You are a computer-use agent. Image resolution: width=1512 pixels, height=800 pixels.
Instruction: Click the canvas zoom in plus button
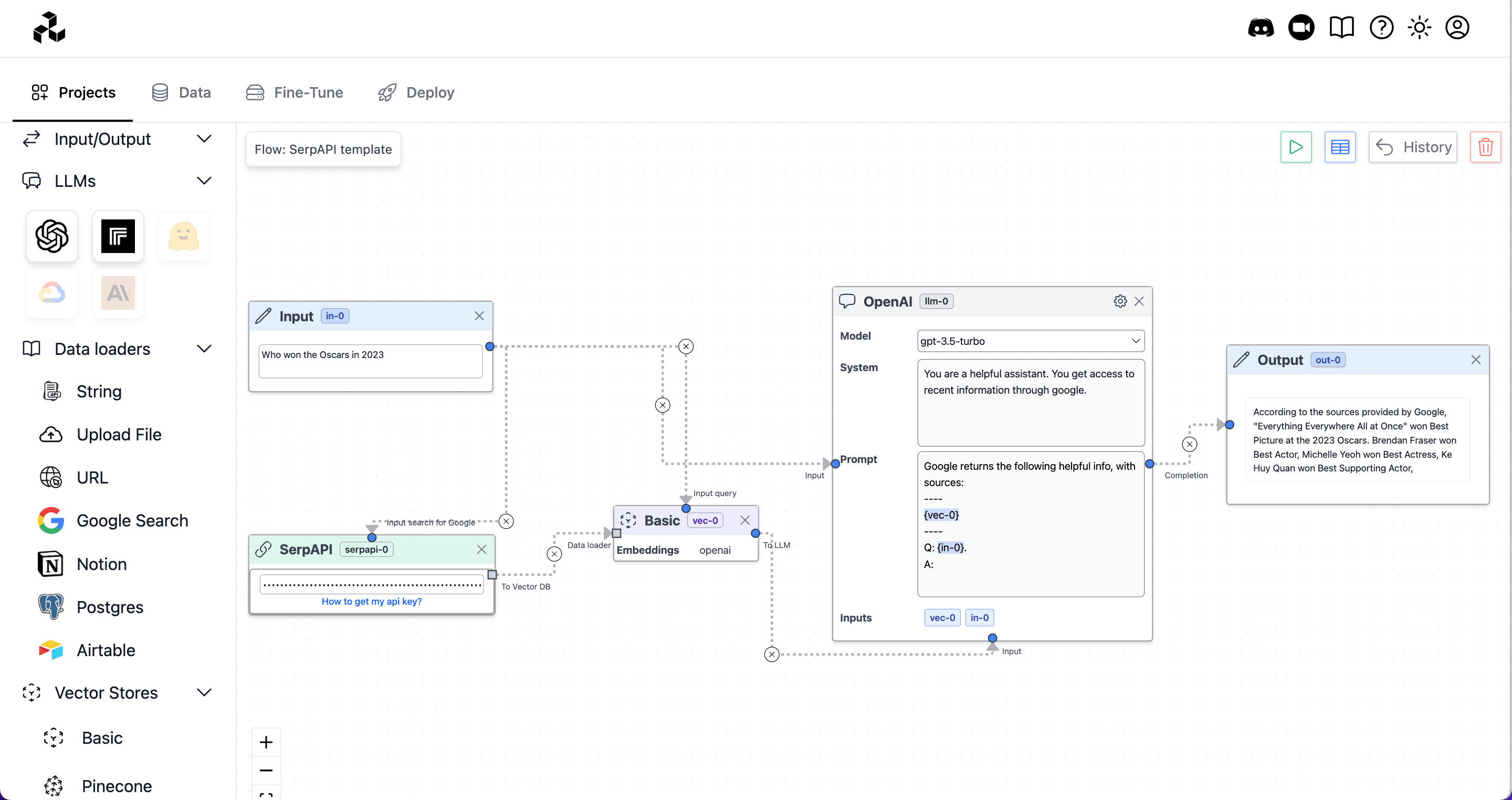266,742
